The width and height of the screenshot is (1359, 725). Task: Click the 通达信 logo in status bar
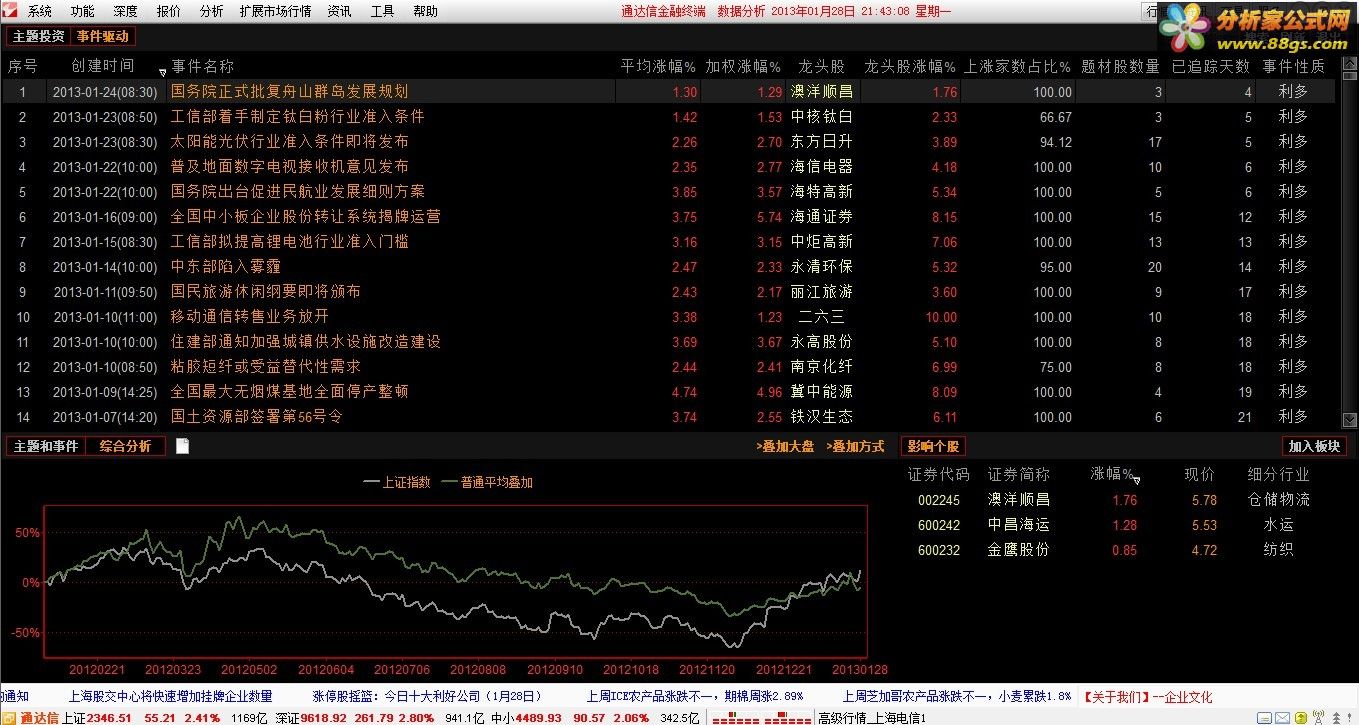[x=31, y=717]
